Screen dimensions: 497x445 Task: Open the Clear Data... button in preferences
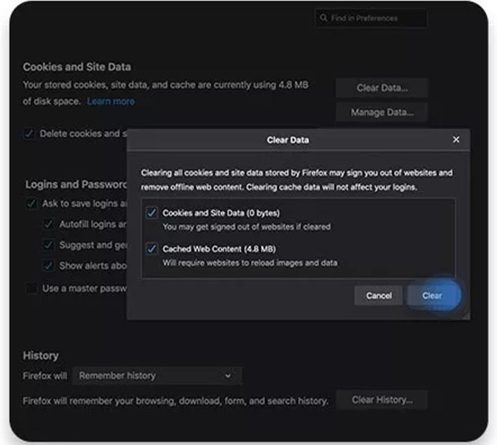(x=382, y=88)
